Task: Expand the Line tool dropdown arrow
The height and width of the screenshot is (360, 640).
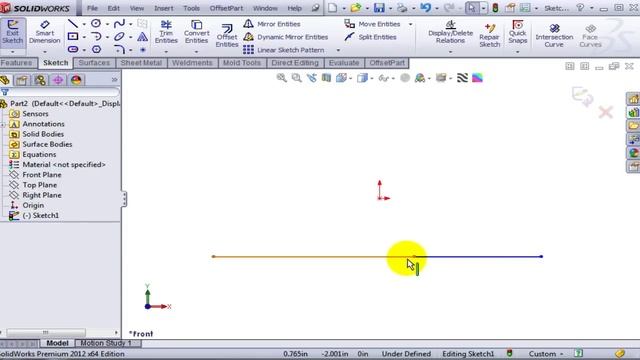Action: point(84,24)
